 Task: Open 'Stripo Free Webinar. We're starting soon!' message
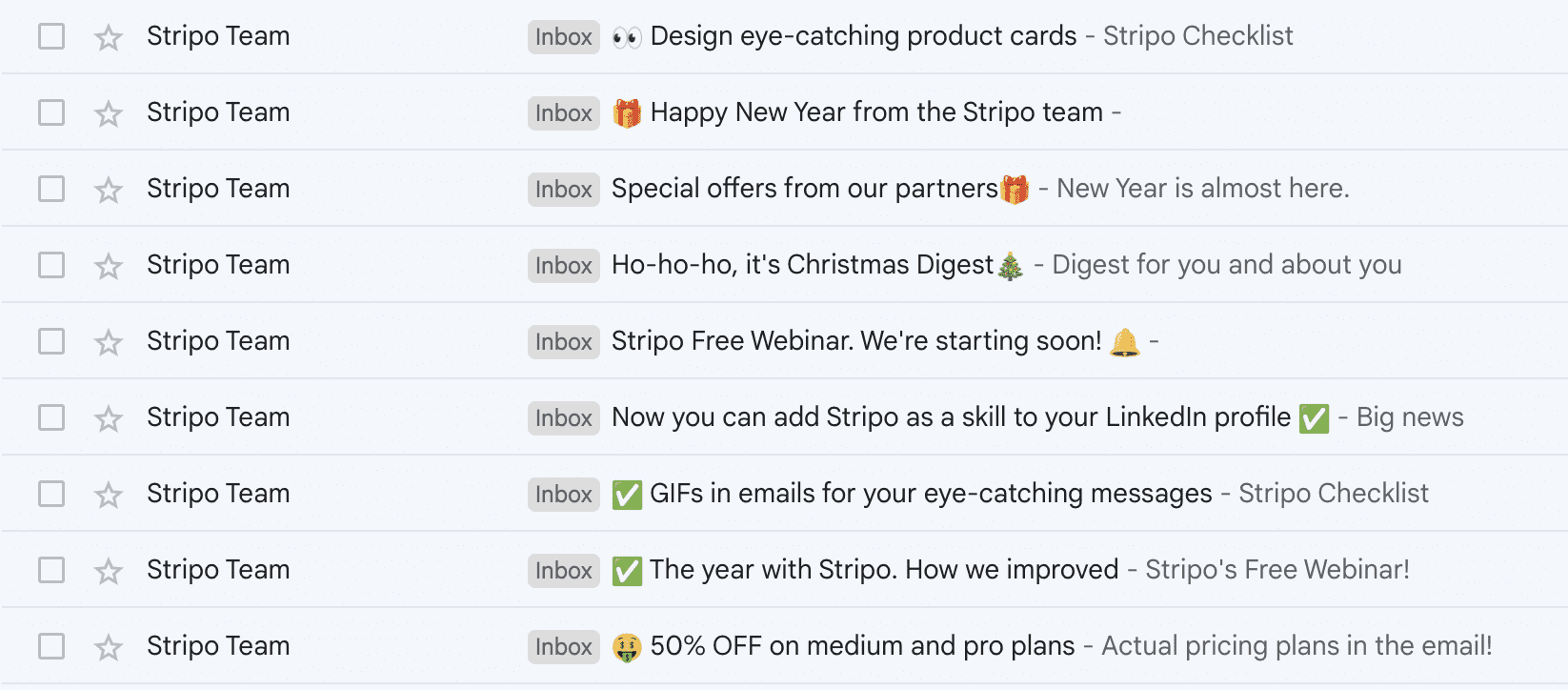click(x=855, y=341)
